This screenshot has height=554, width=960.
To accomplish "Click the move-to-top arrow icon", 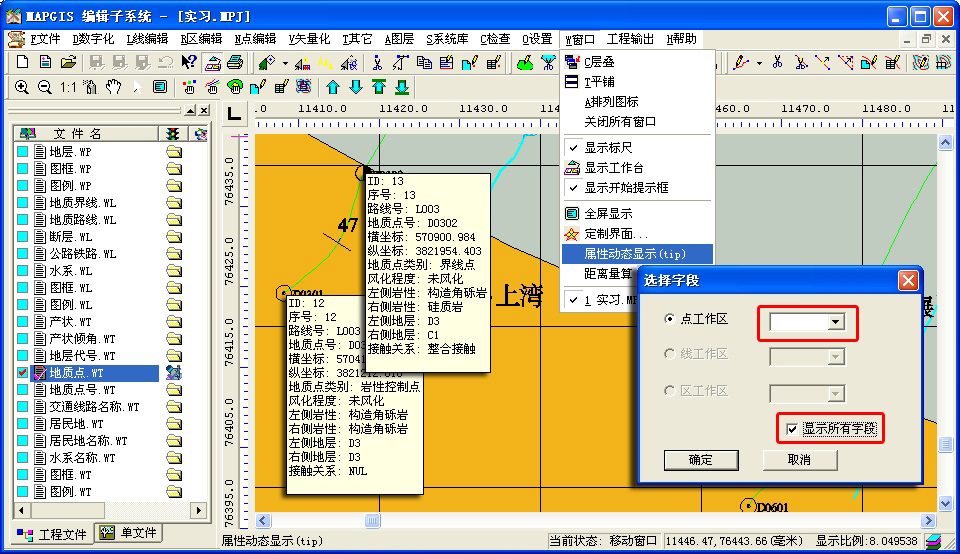I will click(x=379, y=87).
